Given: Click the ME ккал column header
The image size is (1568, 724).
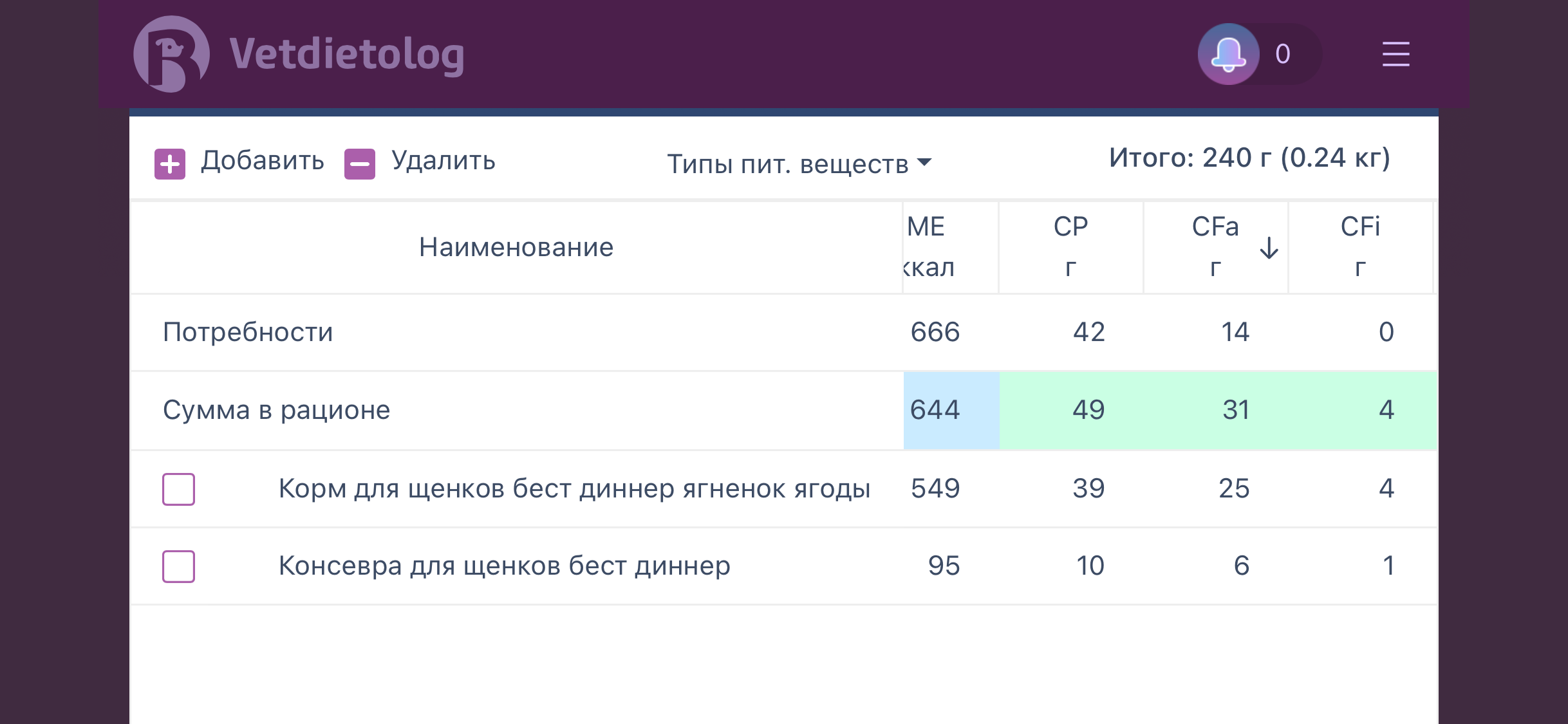Looking at the screenshot, I should 951,247.
